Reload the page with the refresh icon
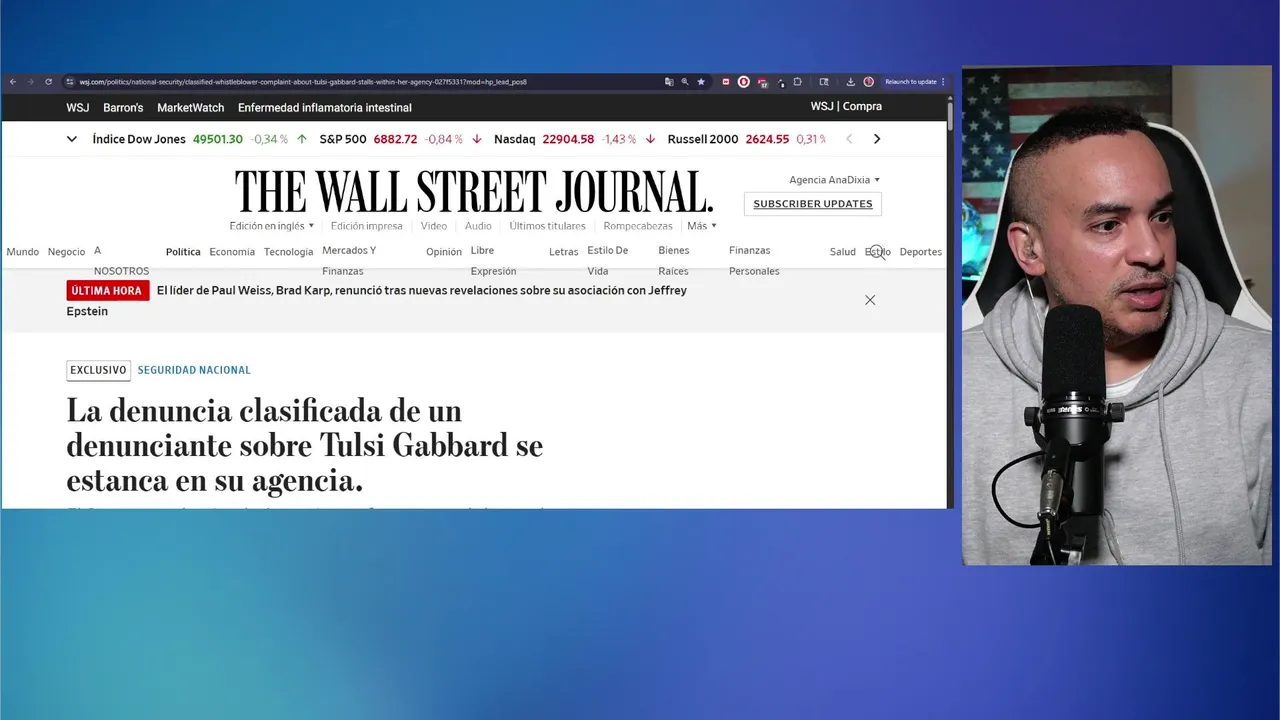 click(48, 82)
